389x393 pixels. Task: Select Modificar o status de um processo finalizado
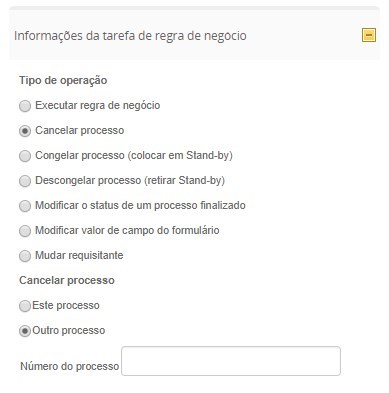point(25,206)
